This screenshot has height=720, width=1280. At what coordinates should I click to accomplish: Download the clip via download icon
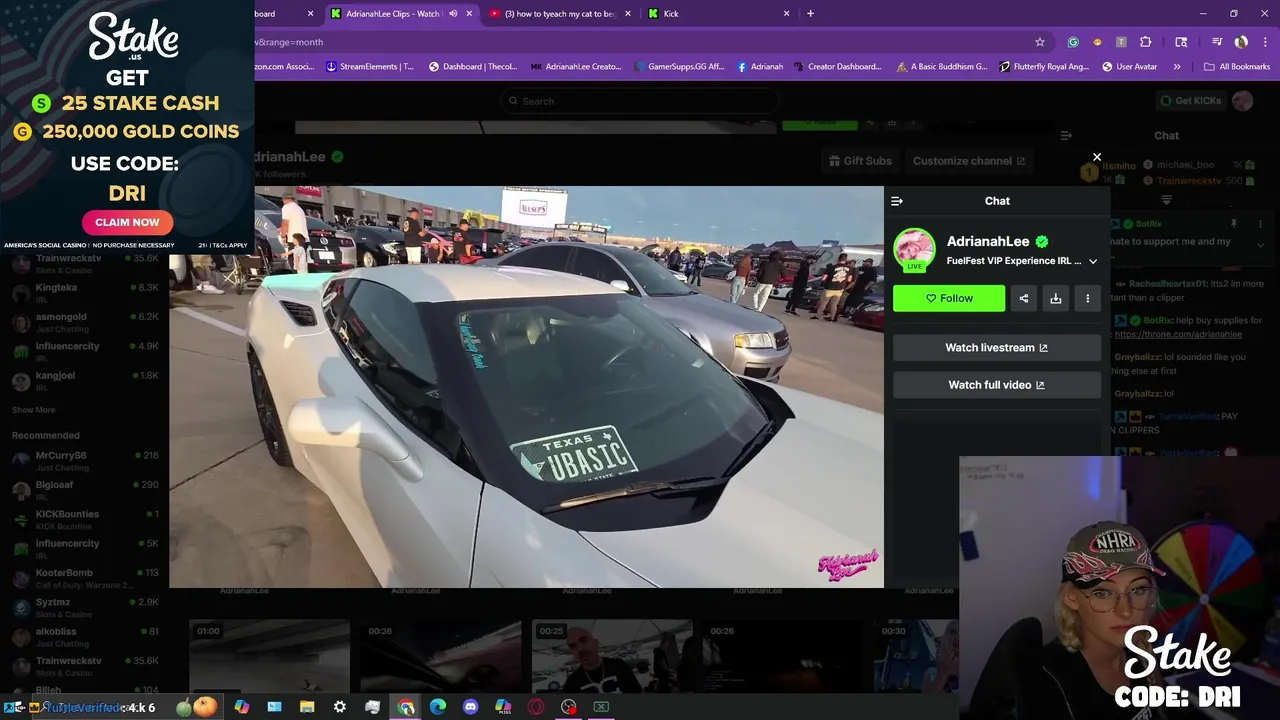click(1056, 298)
